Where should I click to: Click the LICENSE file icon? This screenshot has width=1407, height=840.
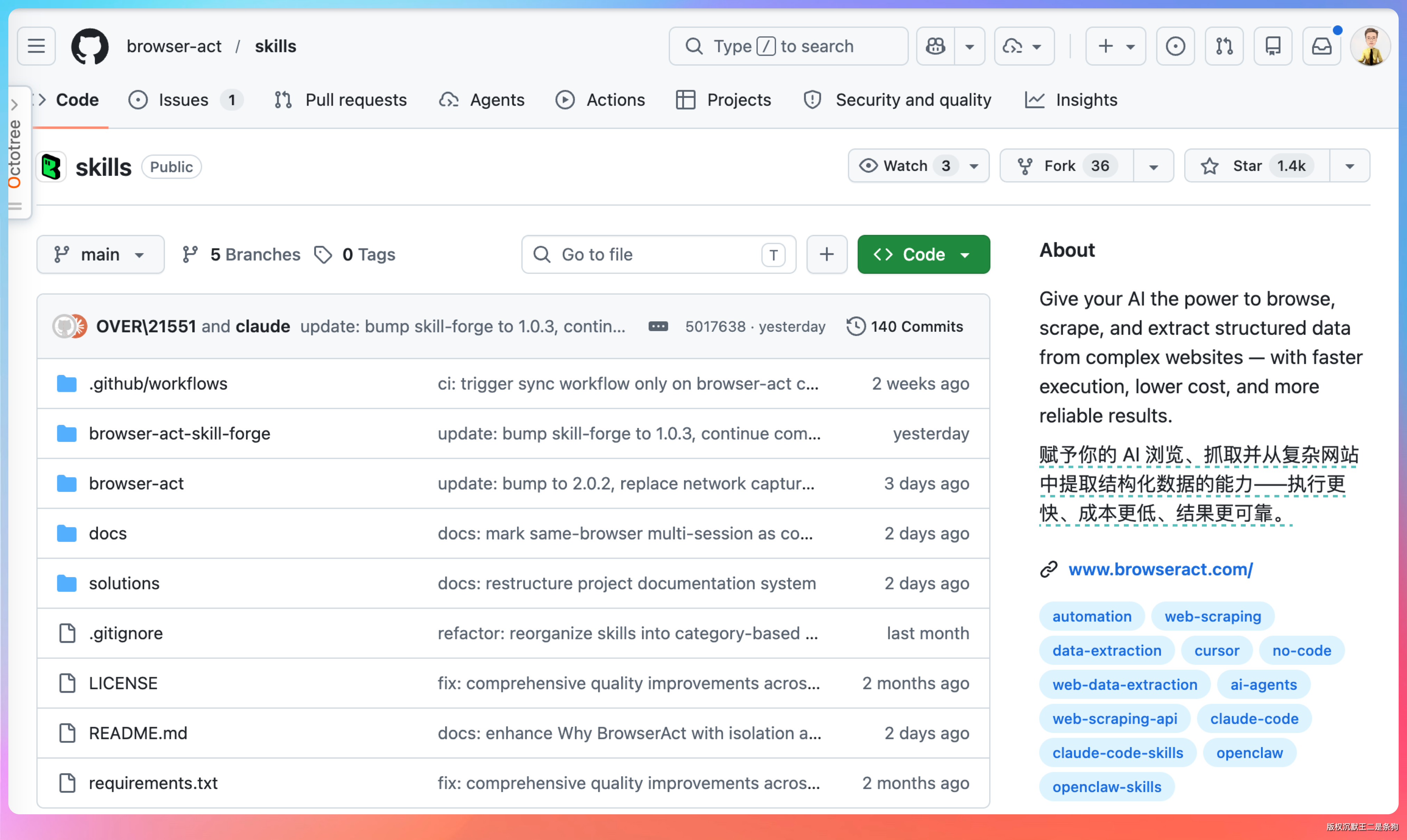(x=67, y=683)
